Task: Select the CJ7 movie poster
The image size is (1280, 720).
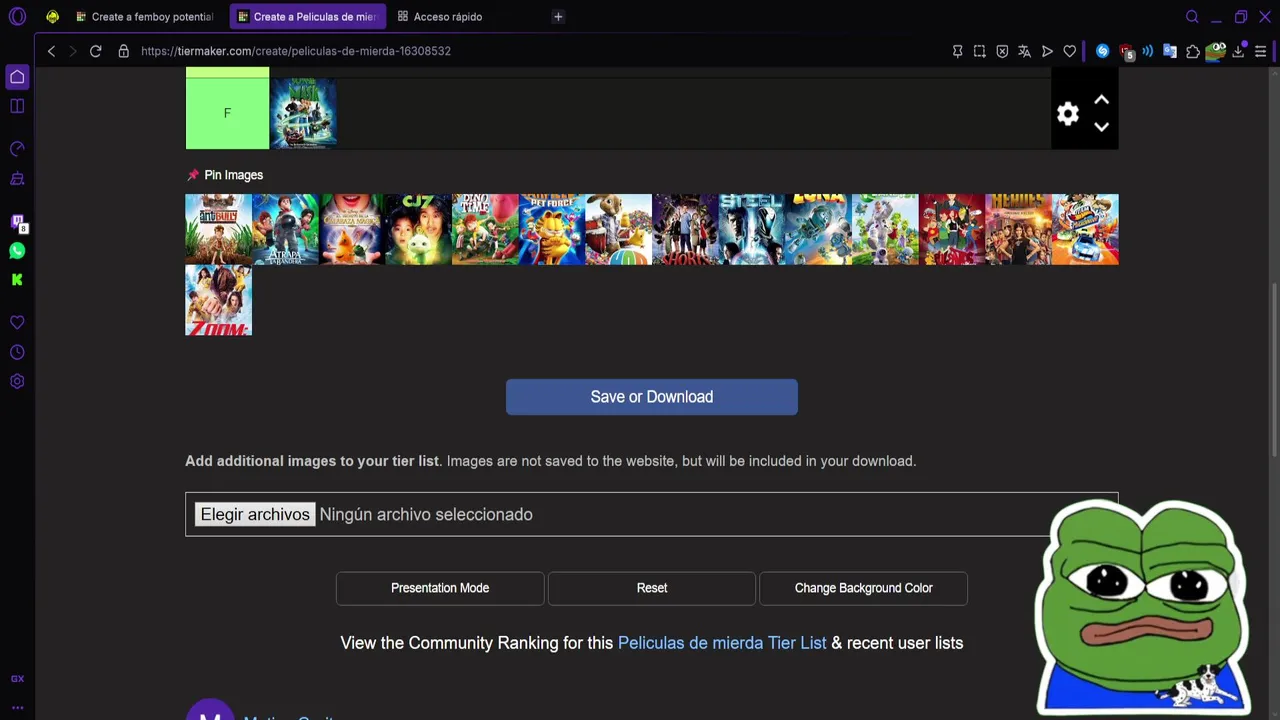Action: [418, 230]
